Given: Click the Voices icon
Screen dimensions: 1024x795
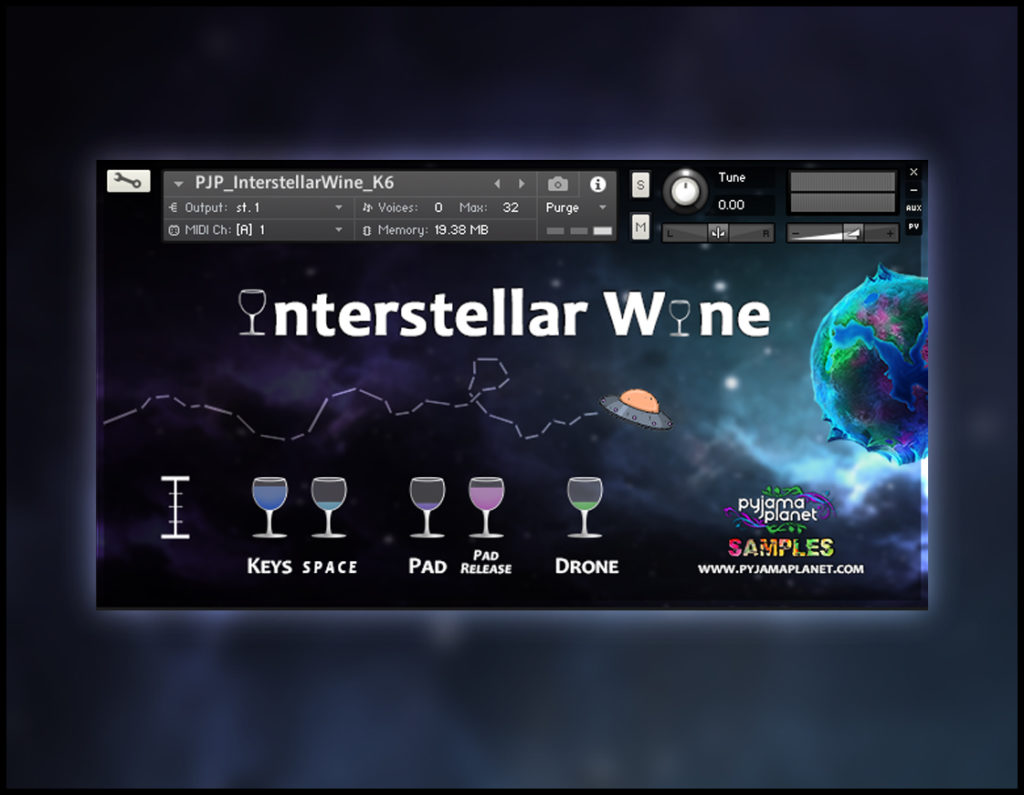Looking at the screenshot, I should [368, 208].
